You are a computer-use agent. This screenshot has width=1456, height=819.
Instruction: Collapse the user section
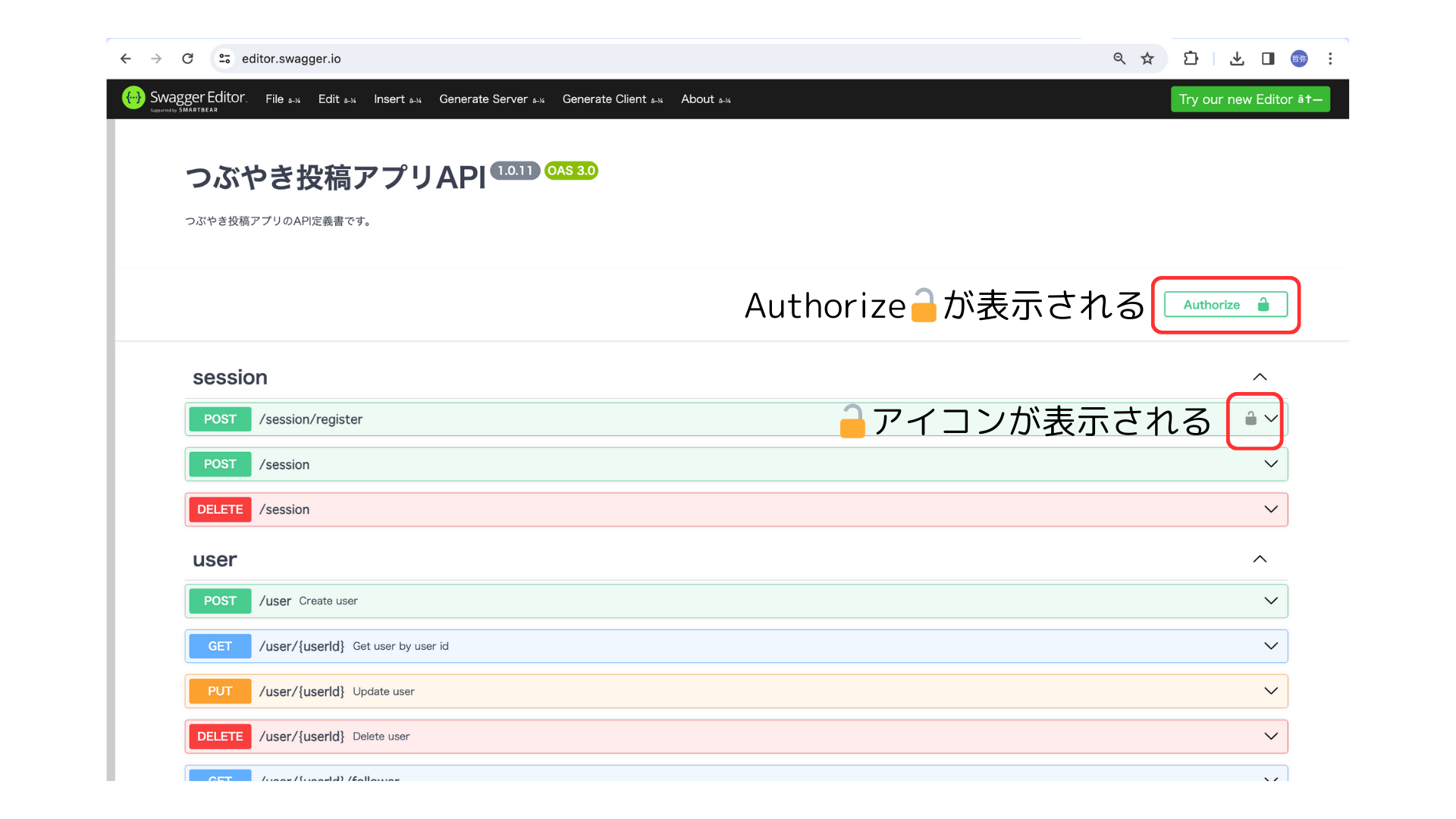coord(1260,559)
